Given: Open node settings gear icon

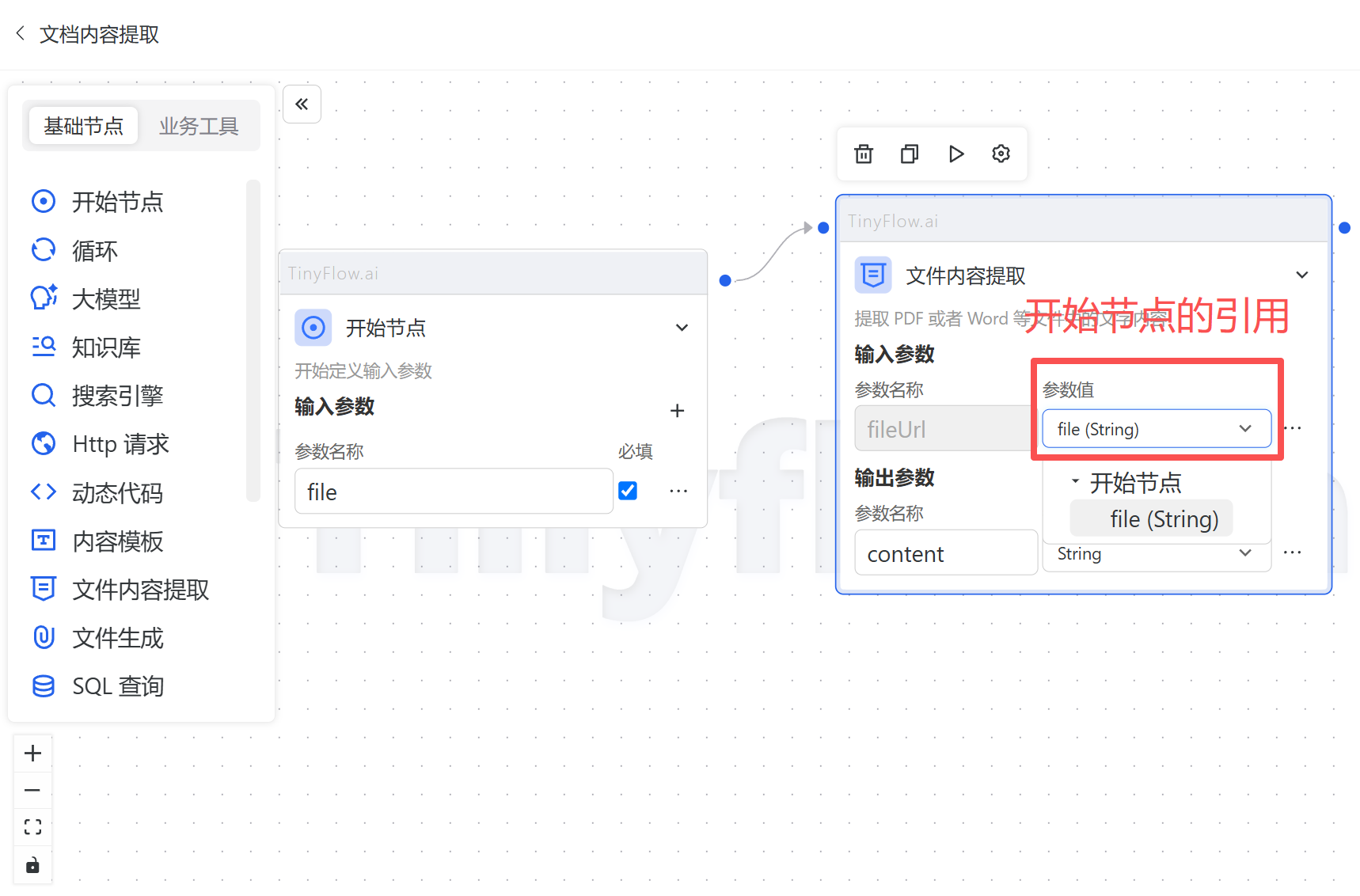Looking at the screenshot, I should click(x=1001, y=154).
